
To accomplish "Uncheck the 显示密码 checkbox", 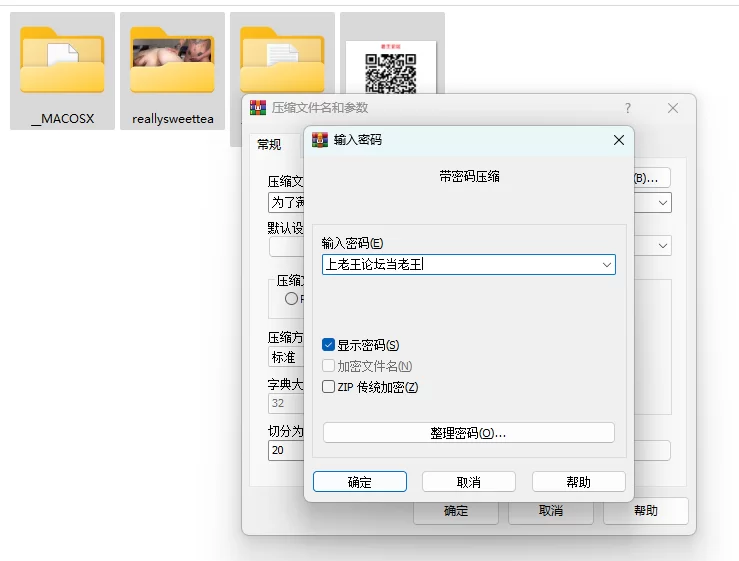I will click(329, 345).
